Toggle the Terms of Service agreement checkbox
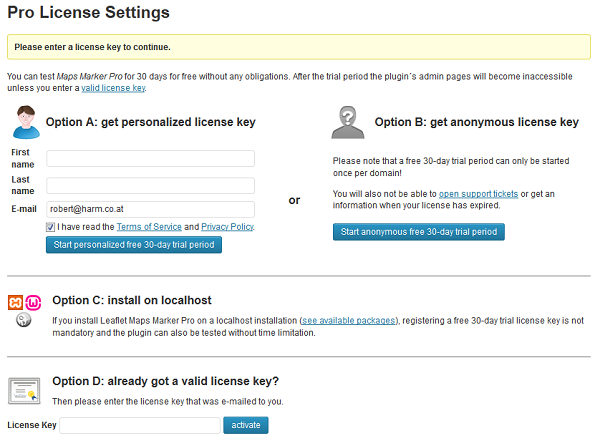 click(x=51, y=227)
